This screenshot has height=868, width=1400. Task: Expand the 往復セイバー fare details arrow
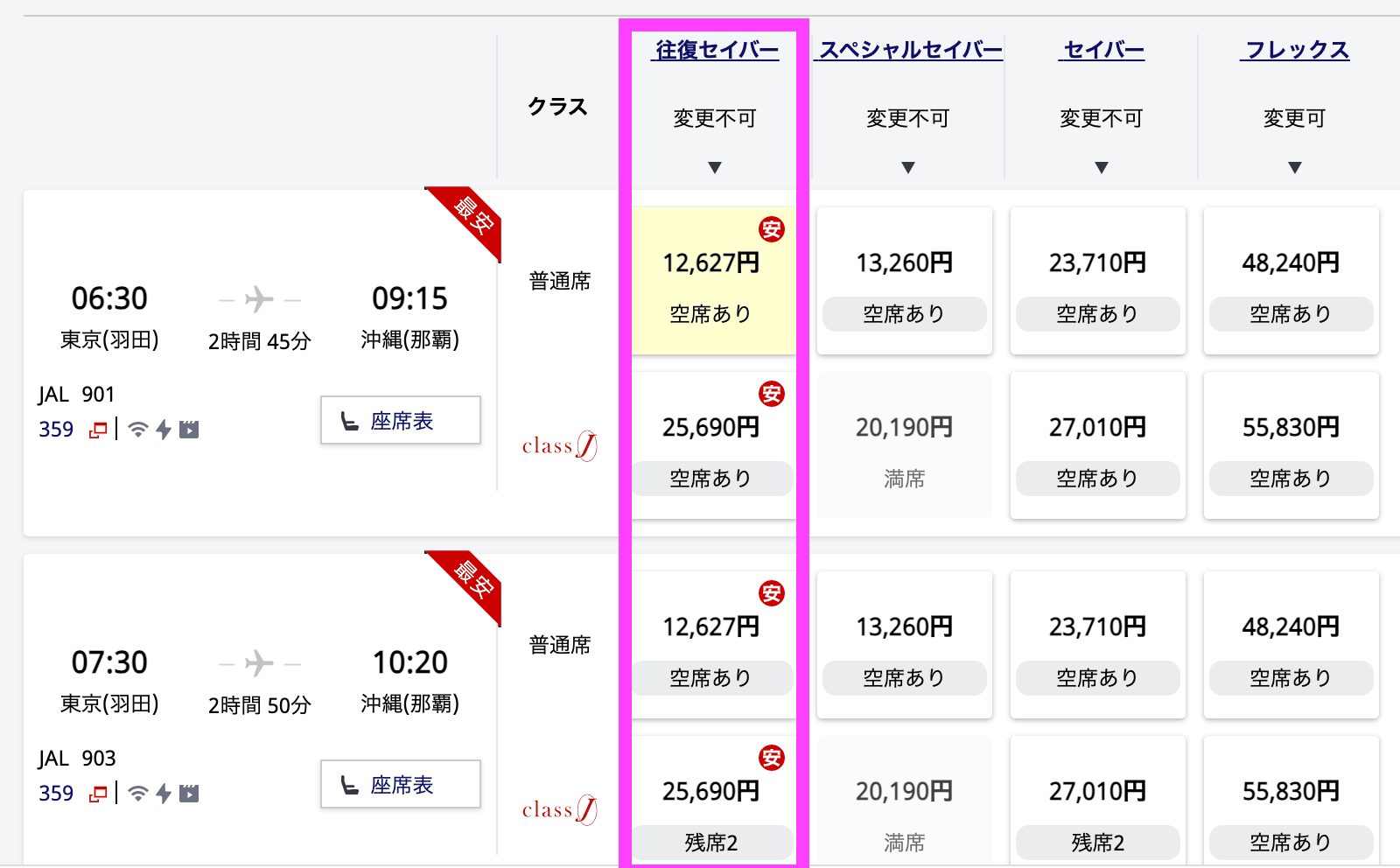[715, 167]
